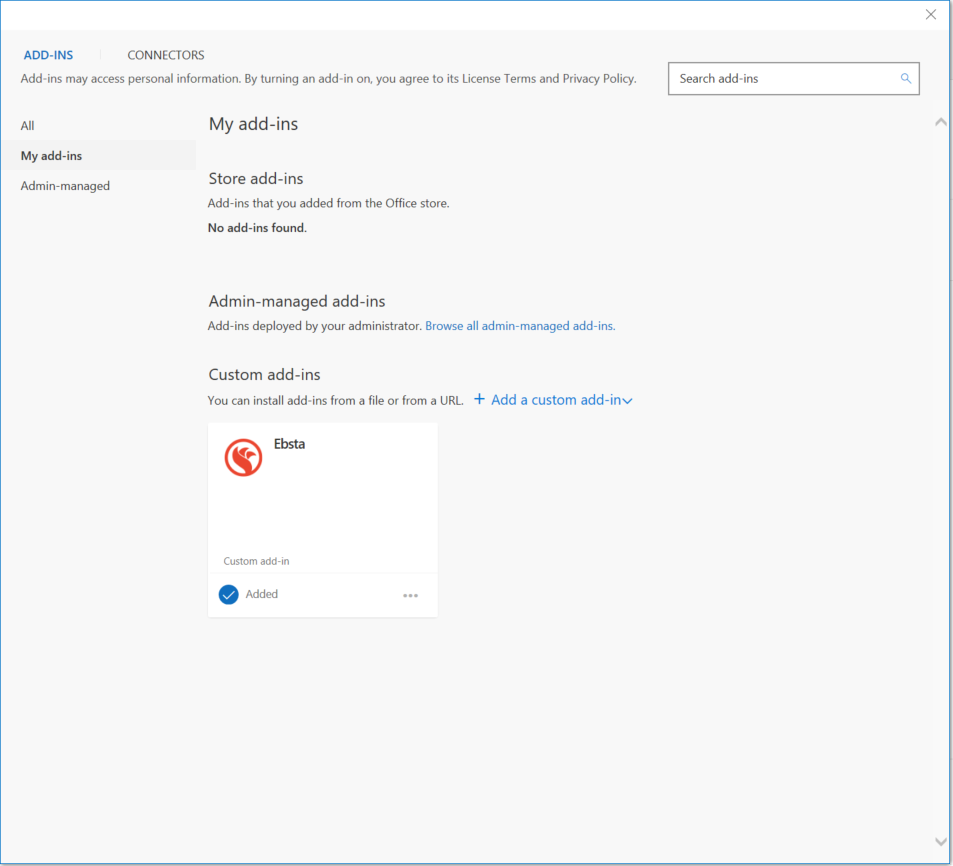
Task: Select All in the left sidebar
Action: [27, 125]
